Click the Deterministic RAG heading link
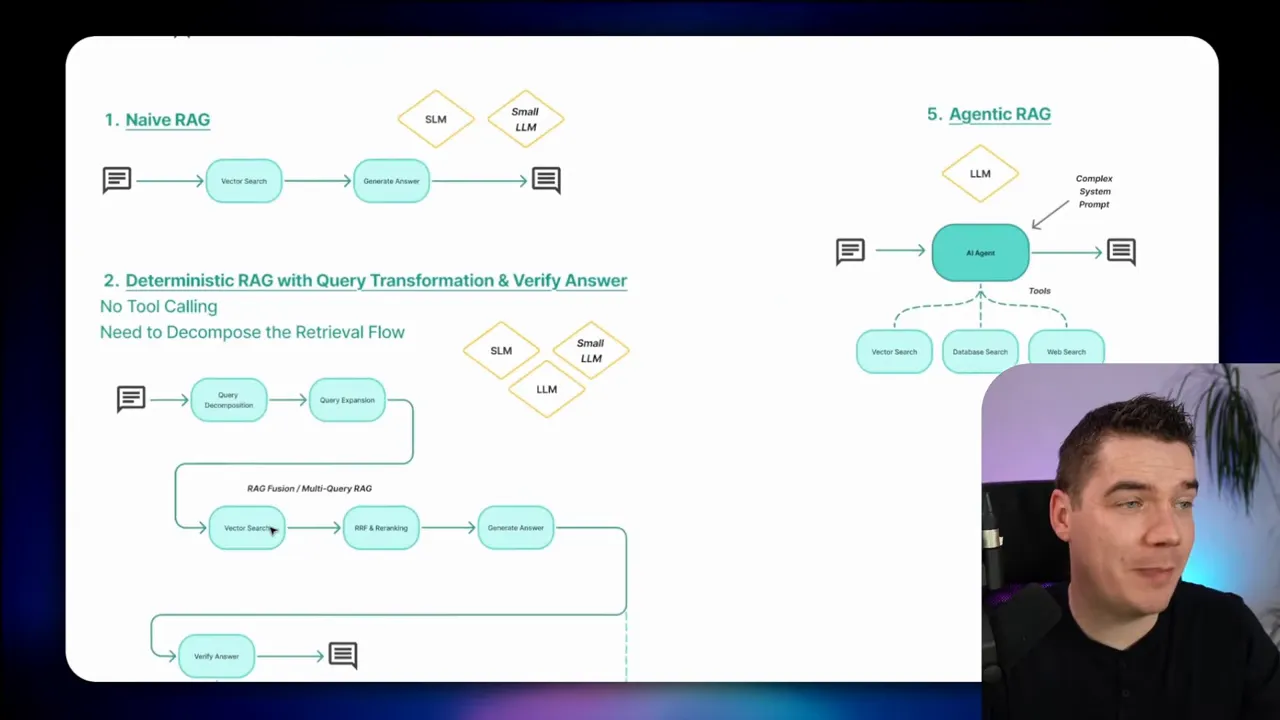The width and height of the screenshot is (1280, 720). (x=376, y=280)
